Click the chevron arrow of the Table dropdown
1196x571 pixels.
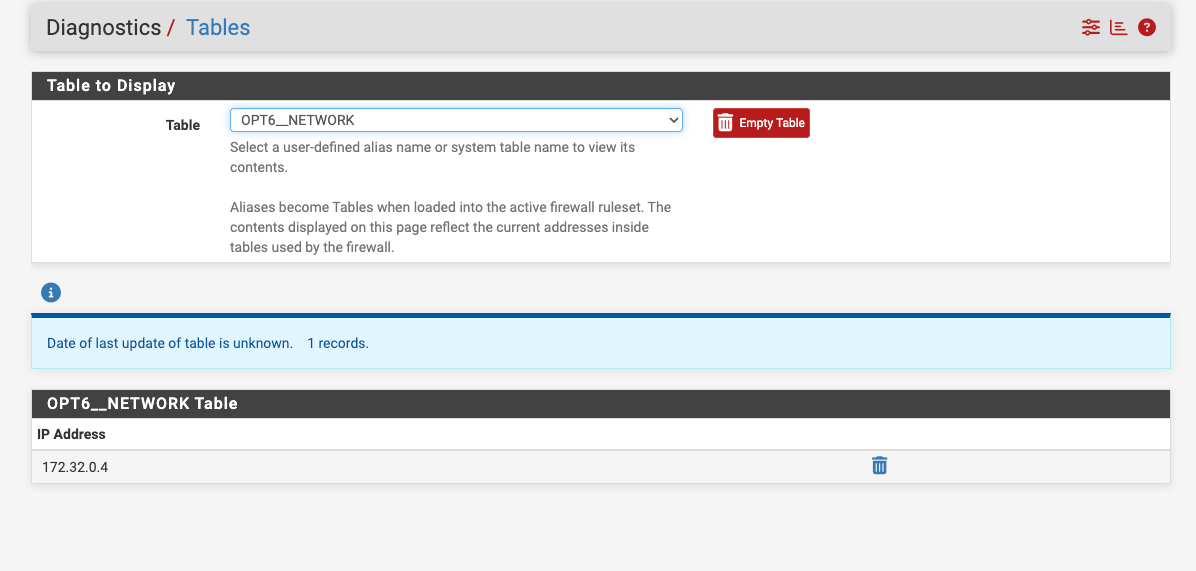click(673, 120)
